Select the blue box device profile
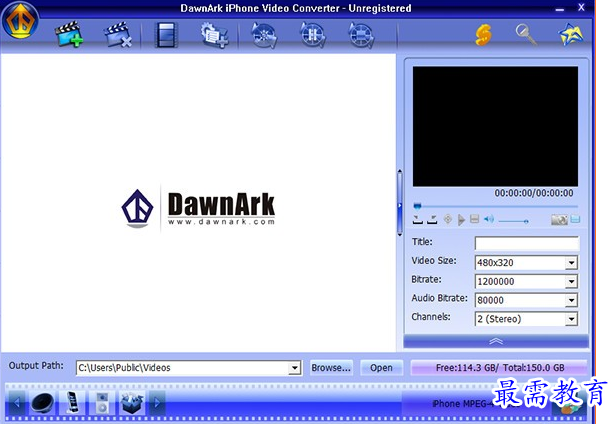This screenshot has height=424, width=616. pyautogui.click(x=132, y=403)
